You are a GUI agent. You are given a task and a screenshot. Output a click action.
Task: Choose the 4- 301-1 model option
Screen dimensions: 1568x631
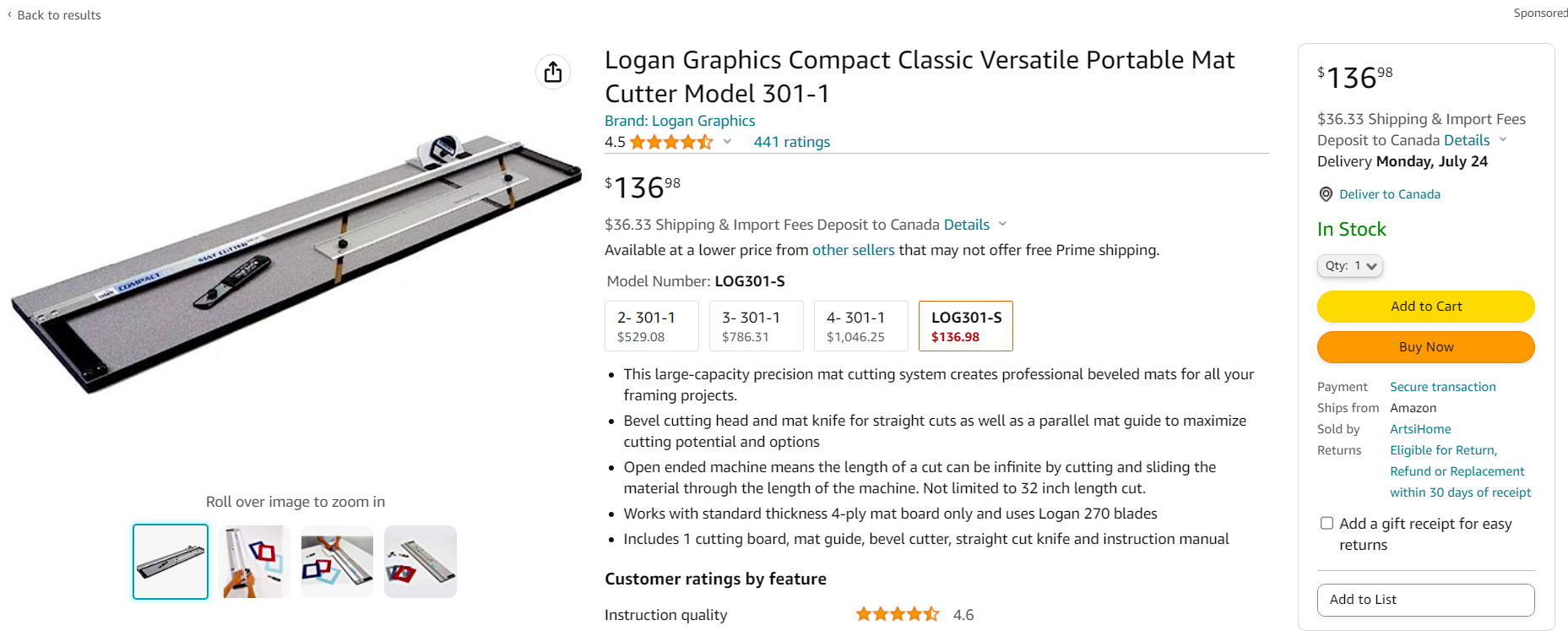861,326
